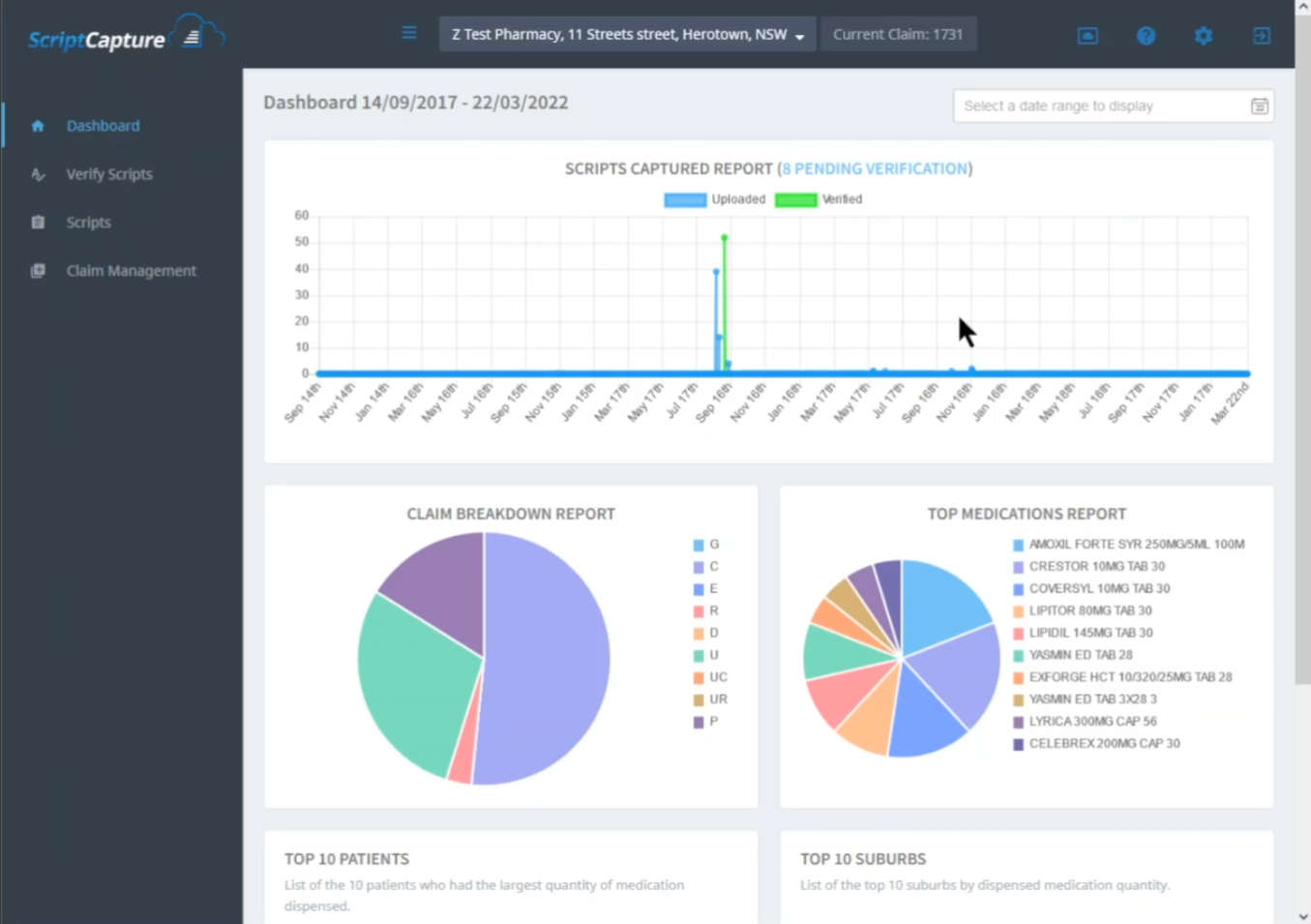Click the Claim Management stack icon
Screen dimensions: 1311x924
click(38, 271)
